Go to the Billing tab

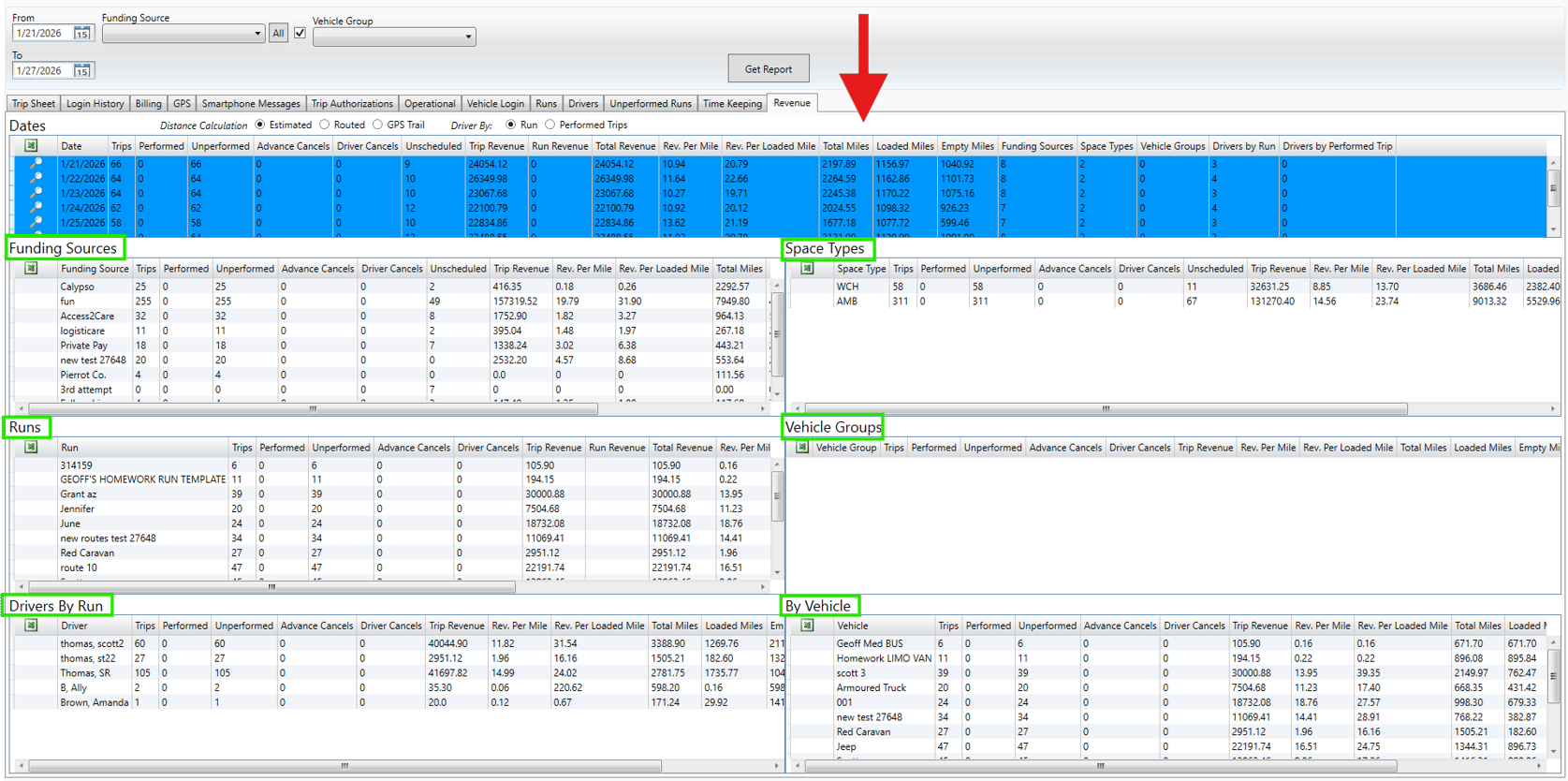[148, 104]
